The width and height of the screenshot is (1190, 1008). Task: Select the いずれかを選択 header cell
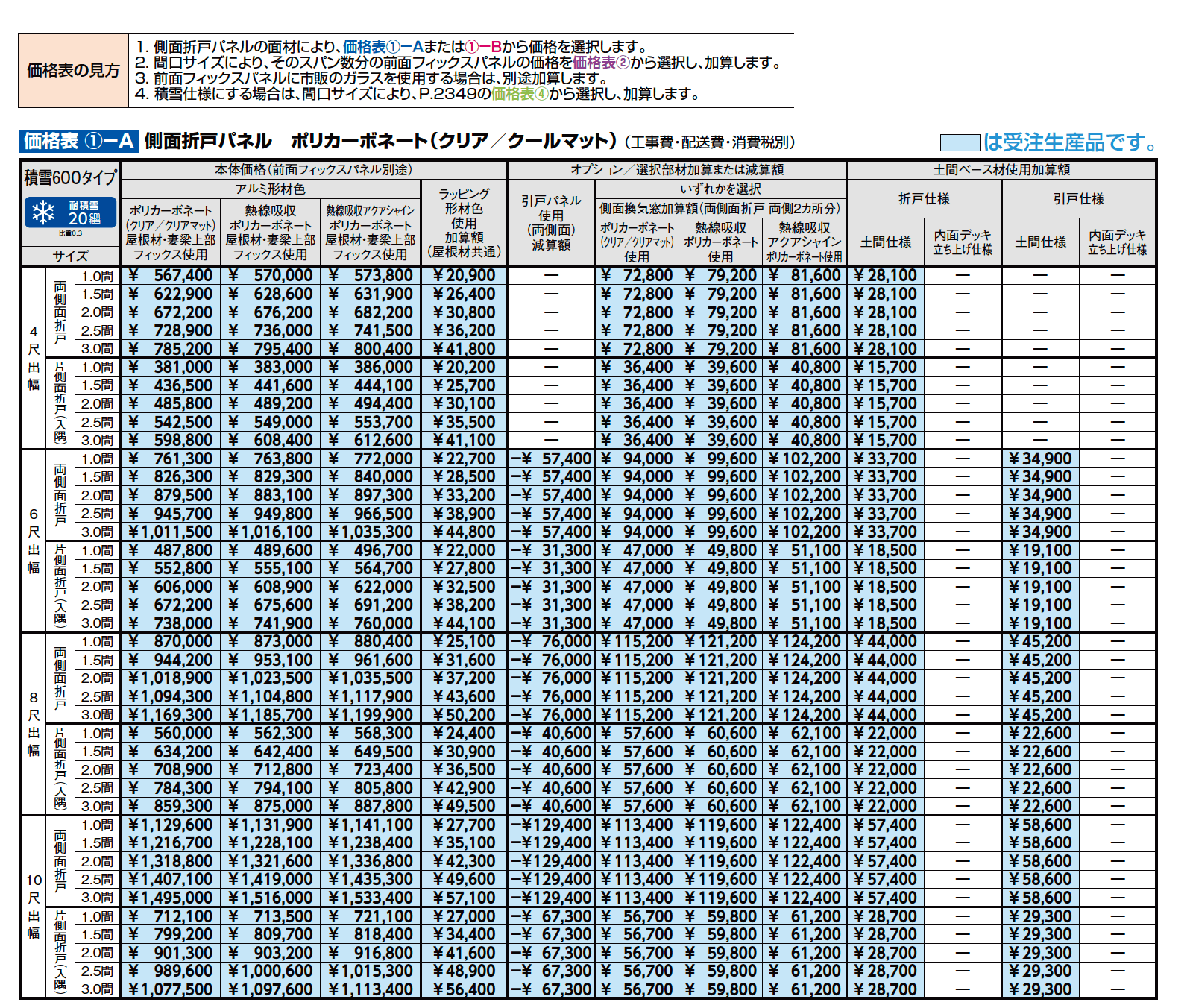coord(720,189)
